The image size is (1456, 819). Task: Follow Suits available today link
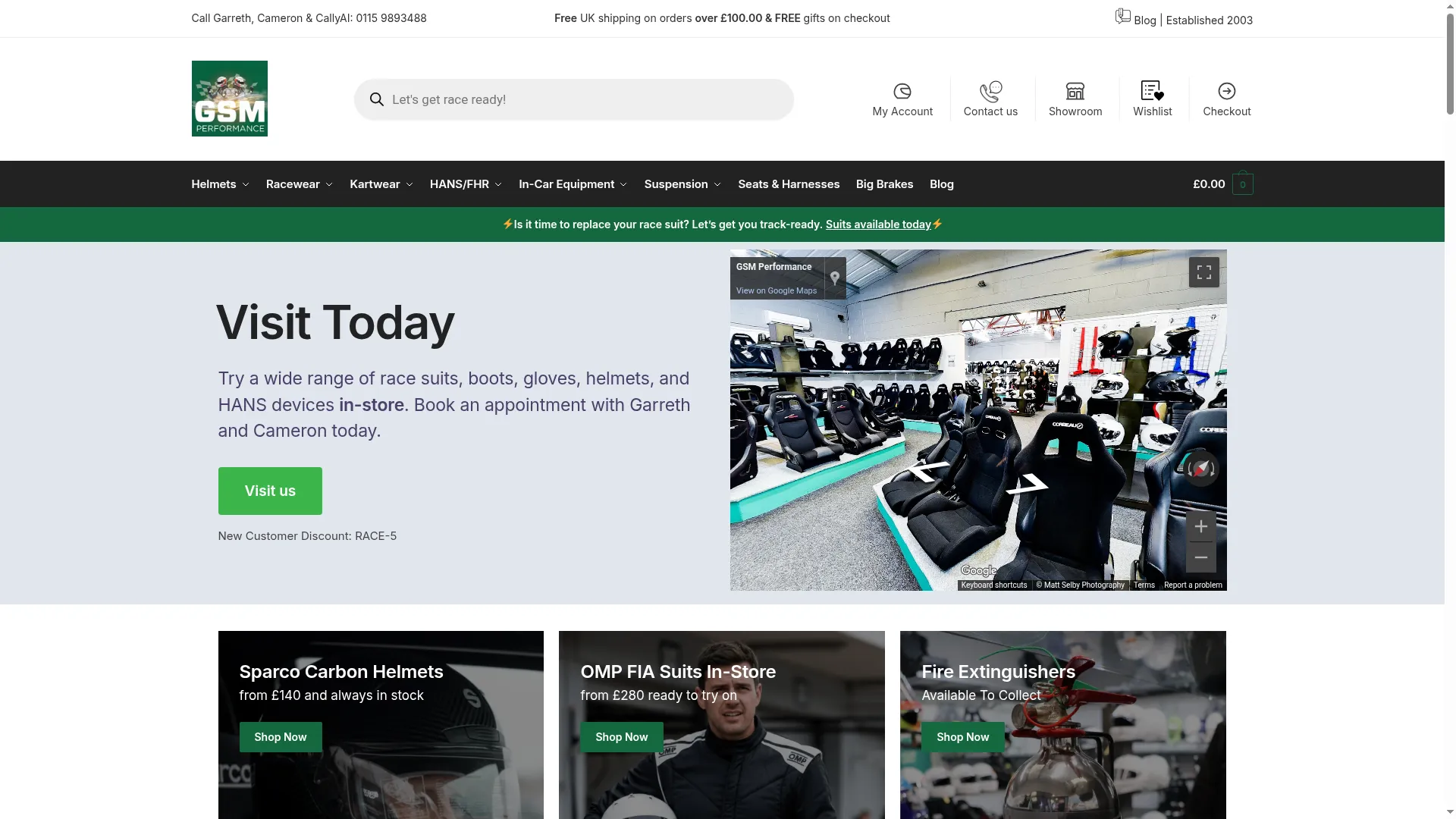878,224
